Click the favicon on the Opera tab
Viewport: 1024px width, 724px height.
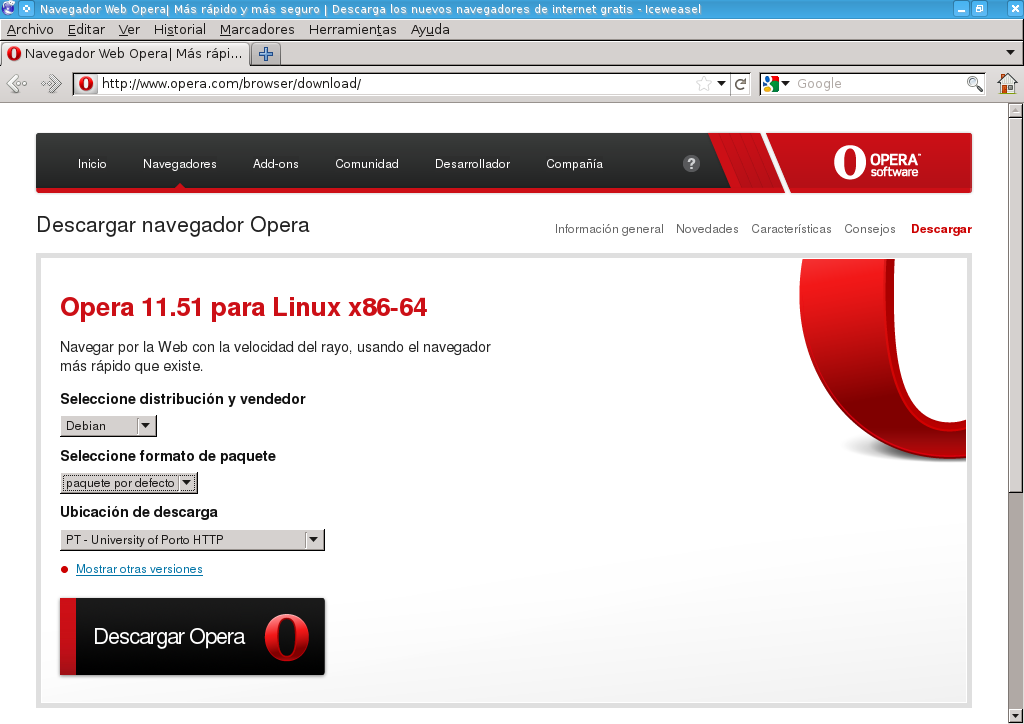14,54
